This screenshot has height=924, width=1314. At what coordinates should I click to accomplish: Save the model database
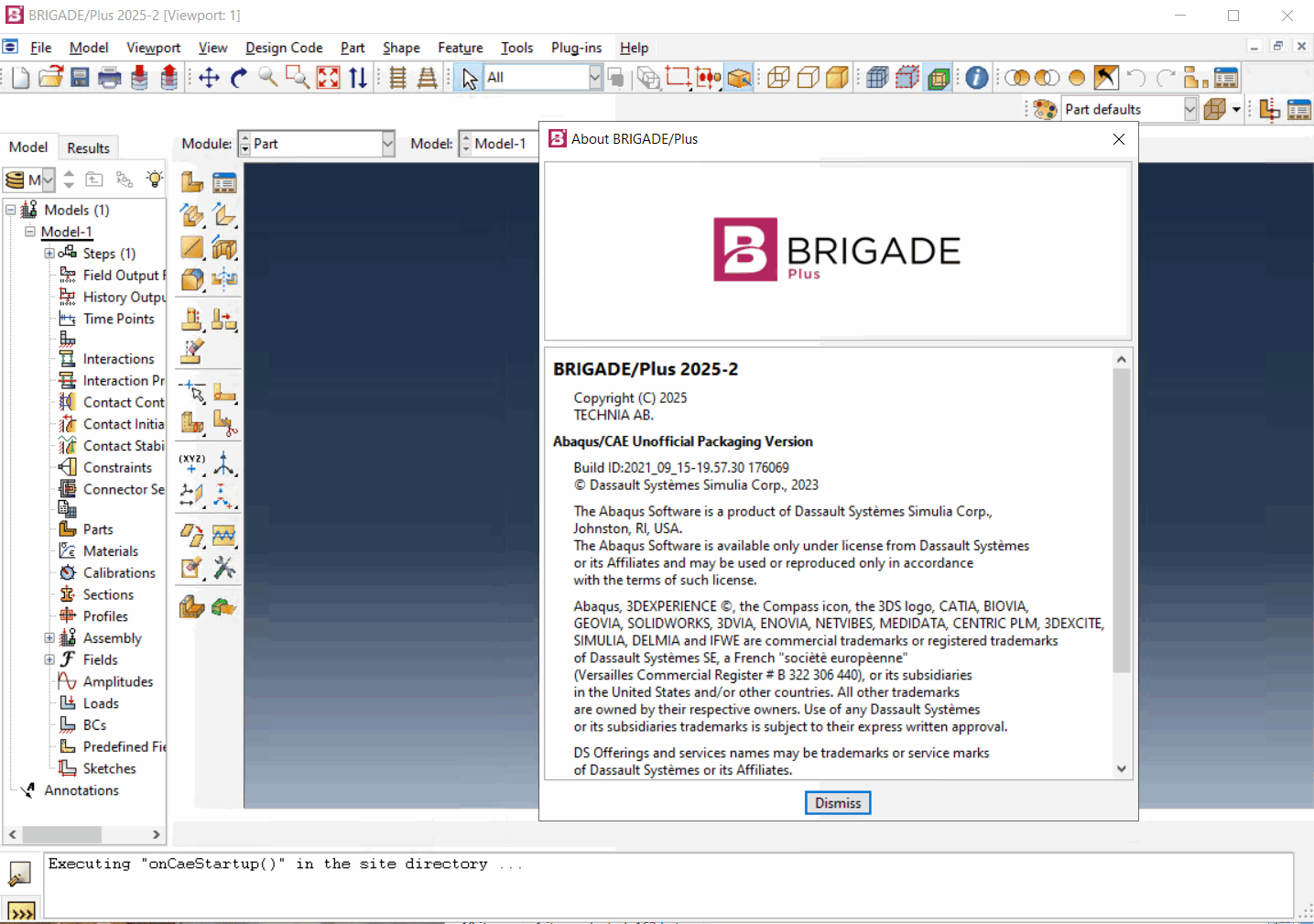coord(81,78)
